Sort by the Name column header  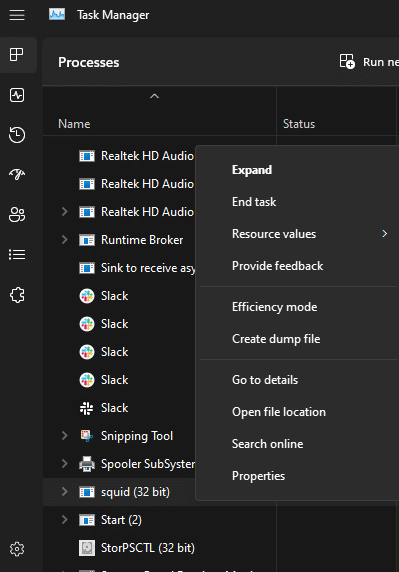click(74, 124)
